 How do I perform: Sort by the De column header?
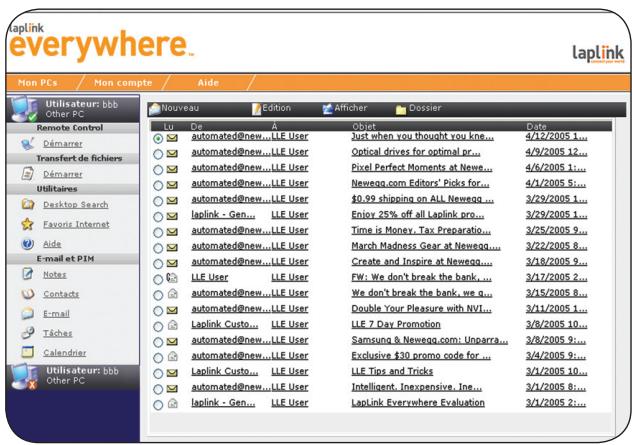point(196,127)
